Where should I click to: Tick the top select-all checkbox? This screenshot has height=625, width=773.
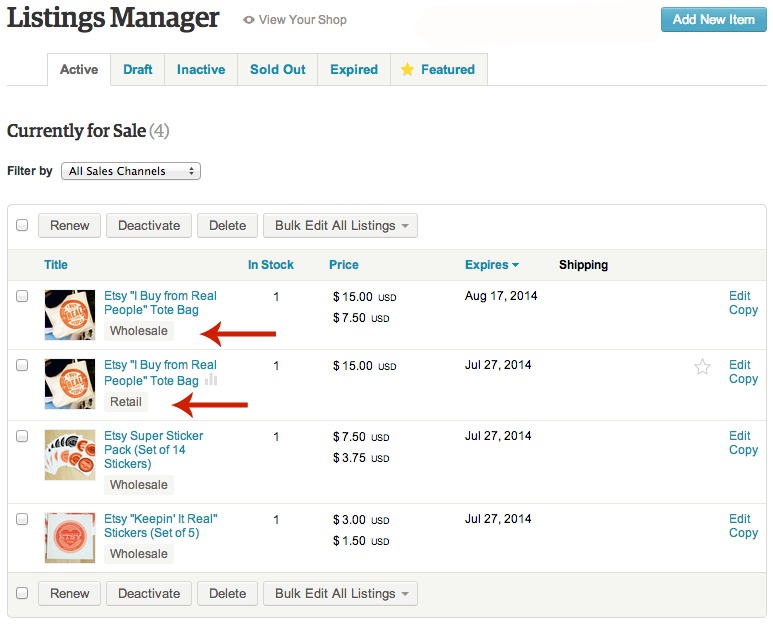pyautogui.click(x=22, y=225)
